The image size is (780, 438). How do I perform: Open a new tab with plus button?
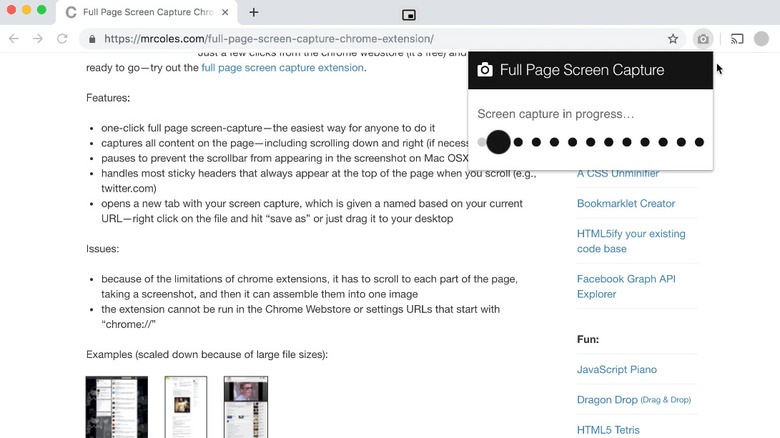tap(254, 12)
